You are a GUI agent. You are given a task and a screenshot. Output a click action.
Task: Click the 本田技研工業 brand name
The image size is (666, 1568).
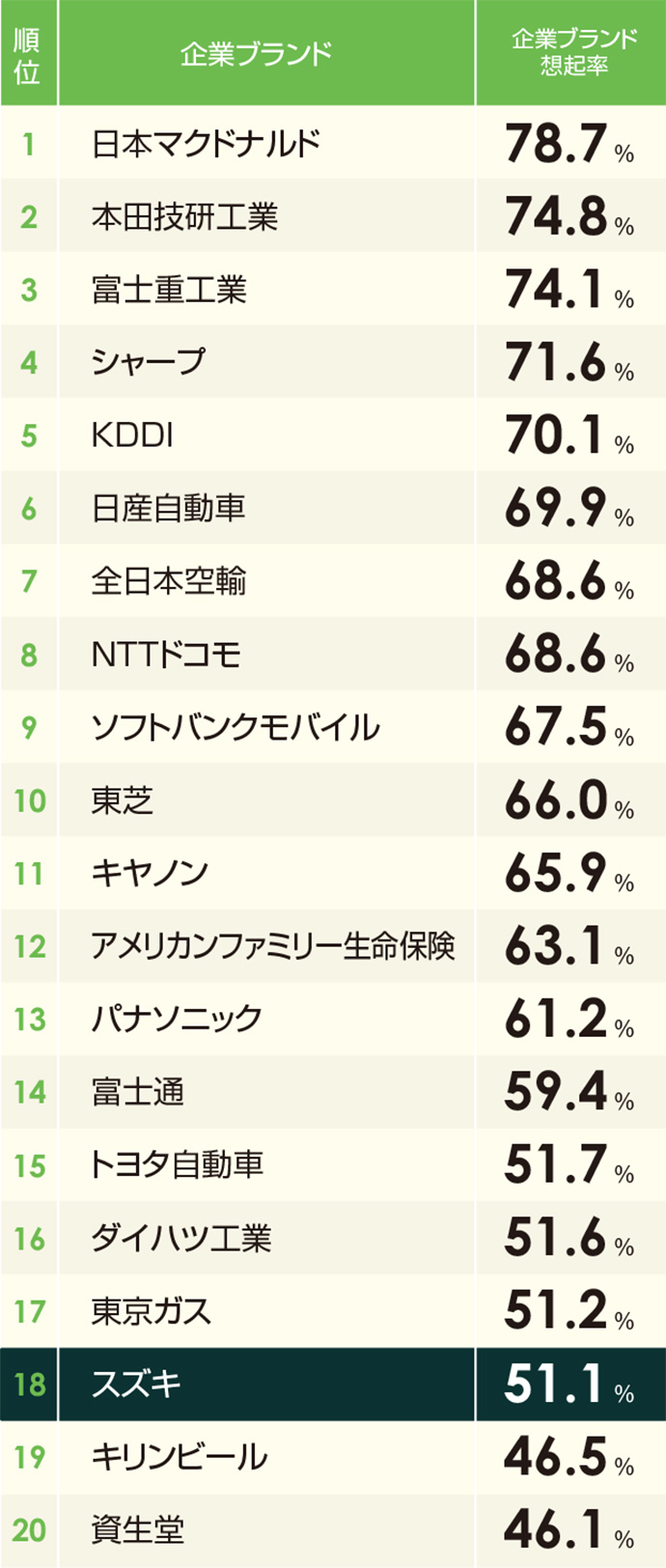(184, 216)
